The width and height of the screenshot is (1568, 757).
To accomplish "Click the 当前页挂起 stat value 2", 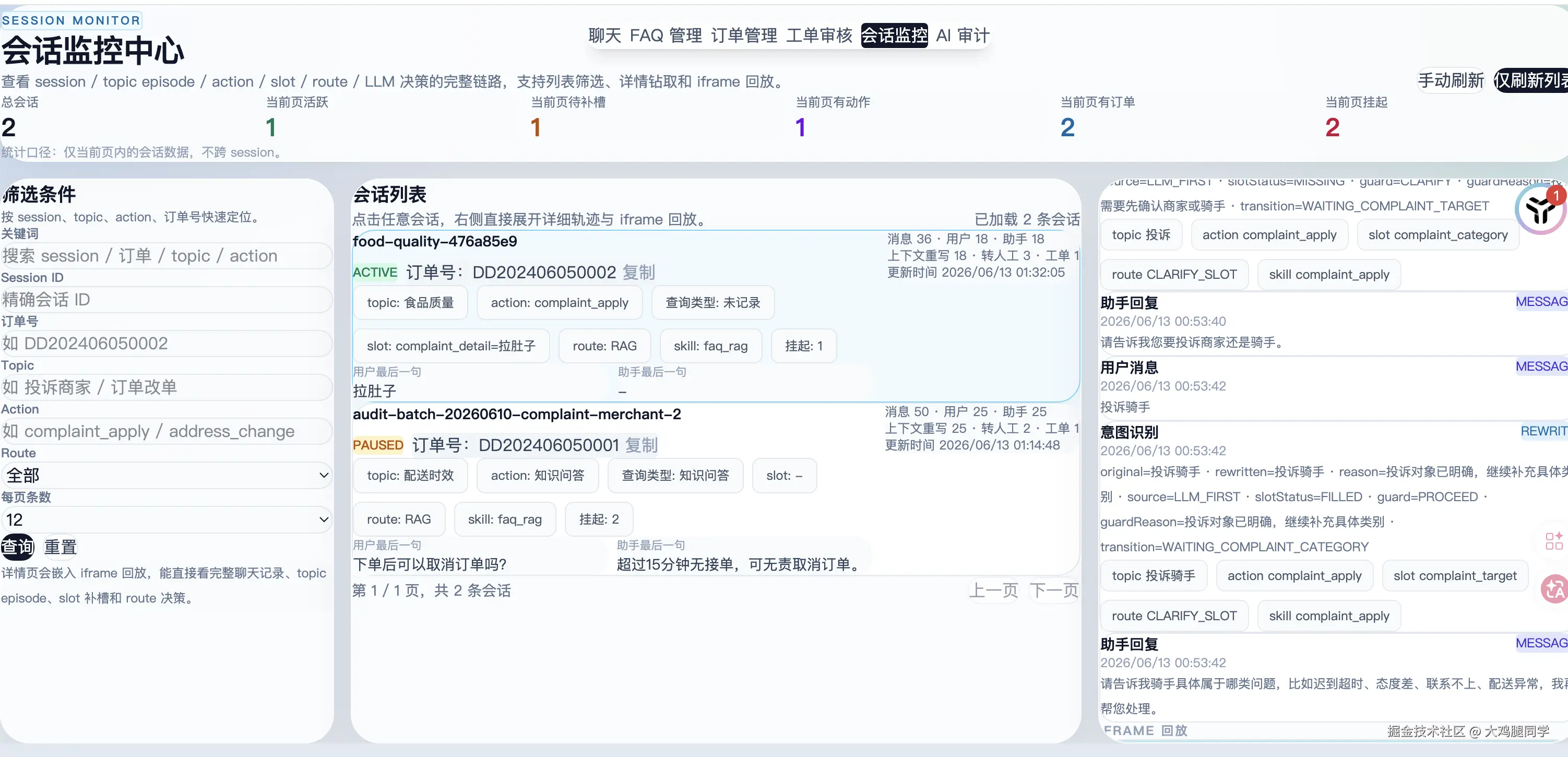I will click(1332, 127).
